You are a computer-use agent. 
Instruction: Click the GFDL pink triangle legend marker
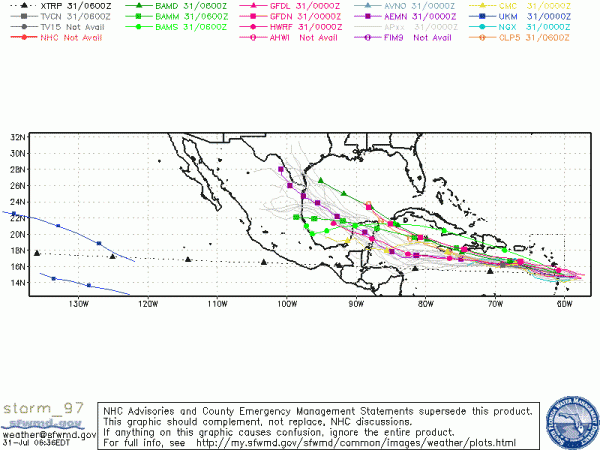click(x=253, y=6)
